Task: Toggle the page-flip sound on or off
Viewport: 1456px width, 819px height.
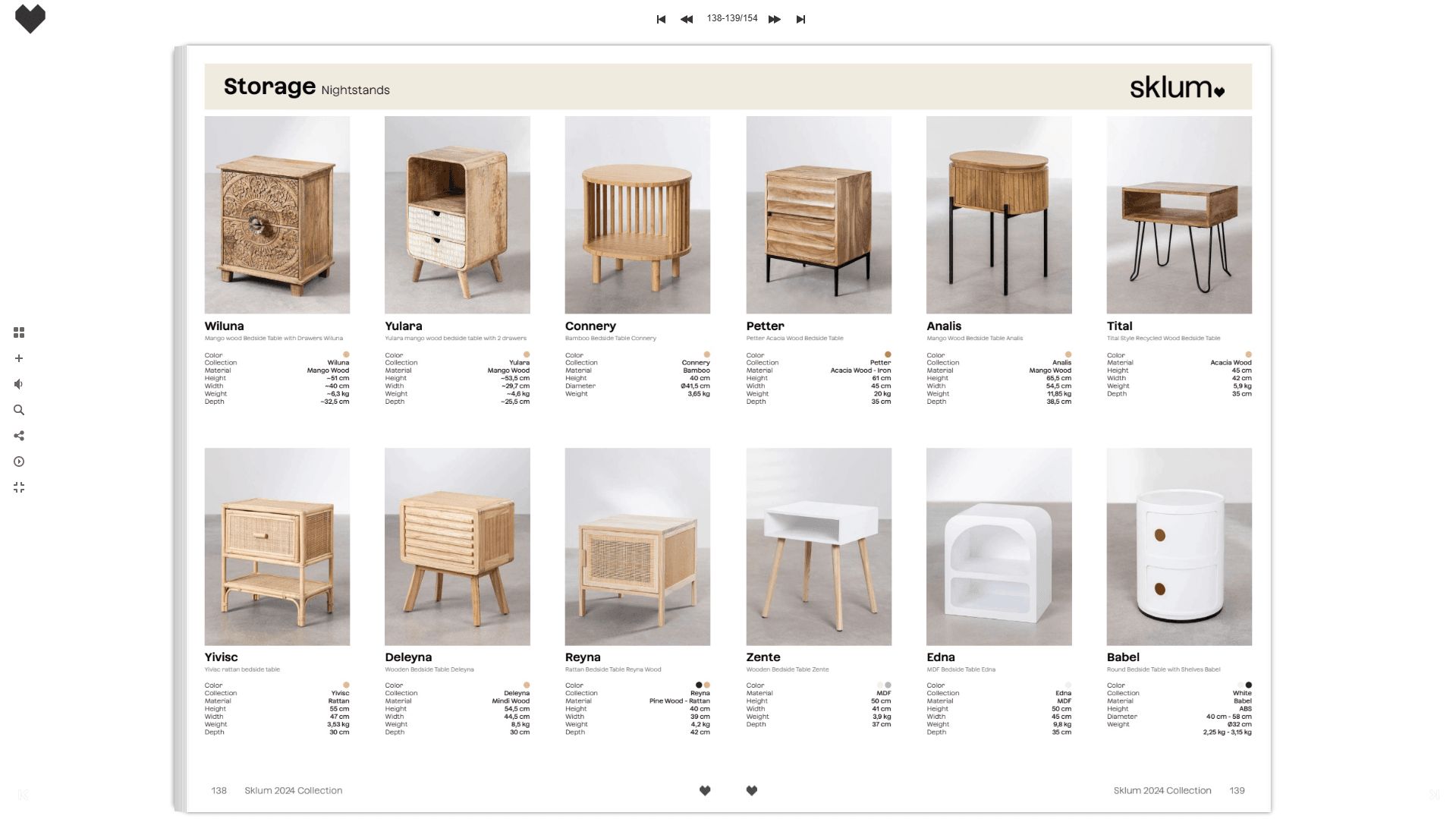Action: 18,383
